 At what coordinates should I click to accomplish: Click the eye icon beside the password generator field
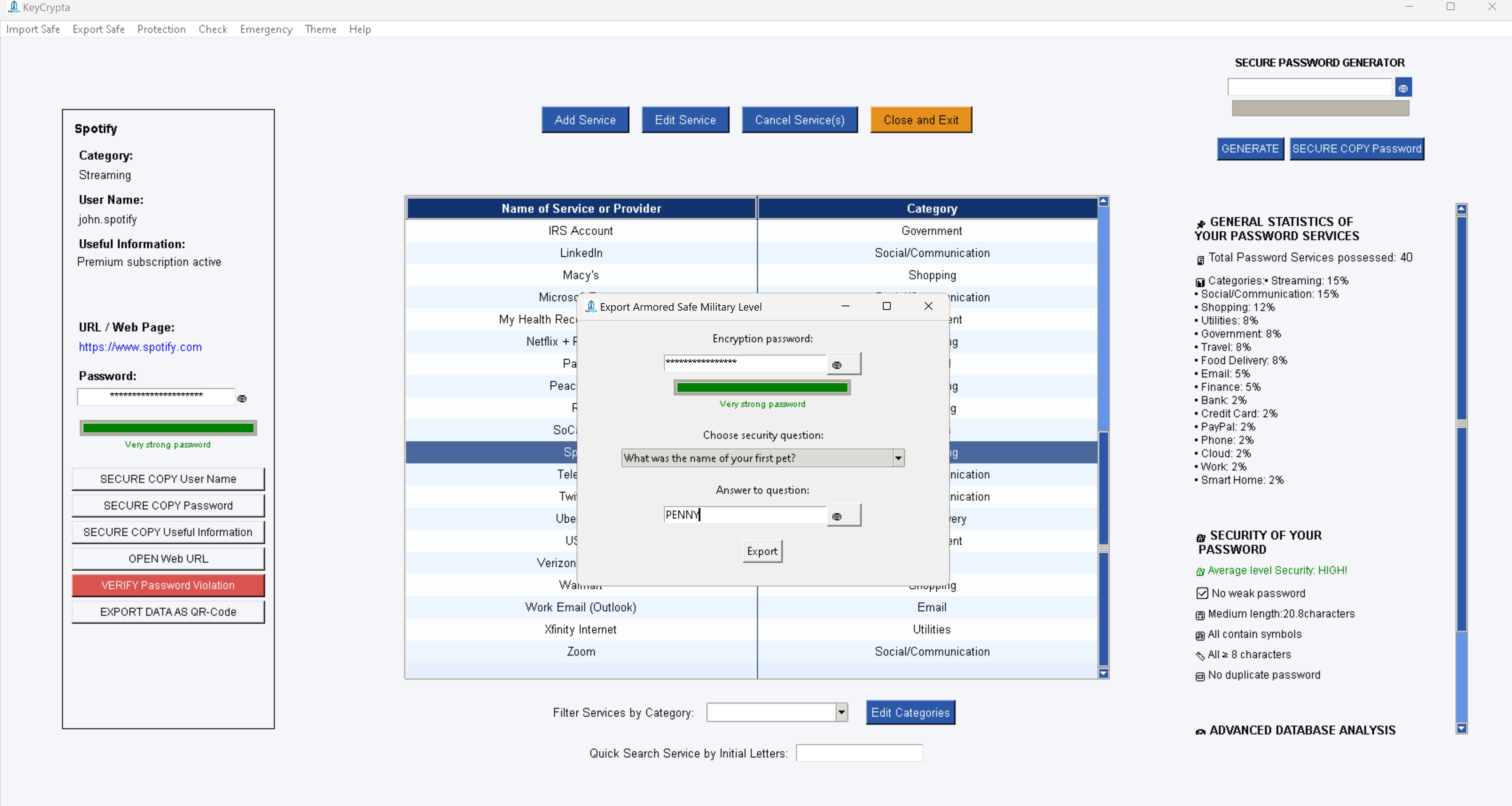coord(1403,87)
